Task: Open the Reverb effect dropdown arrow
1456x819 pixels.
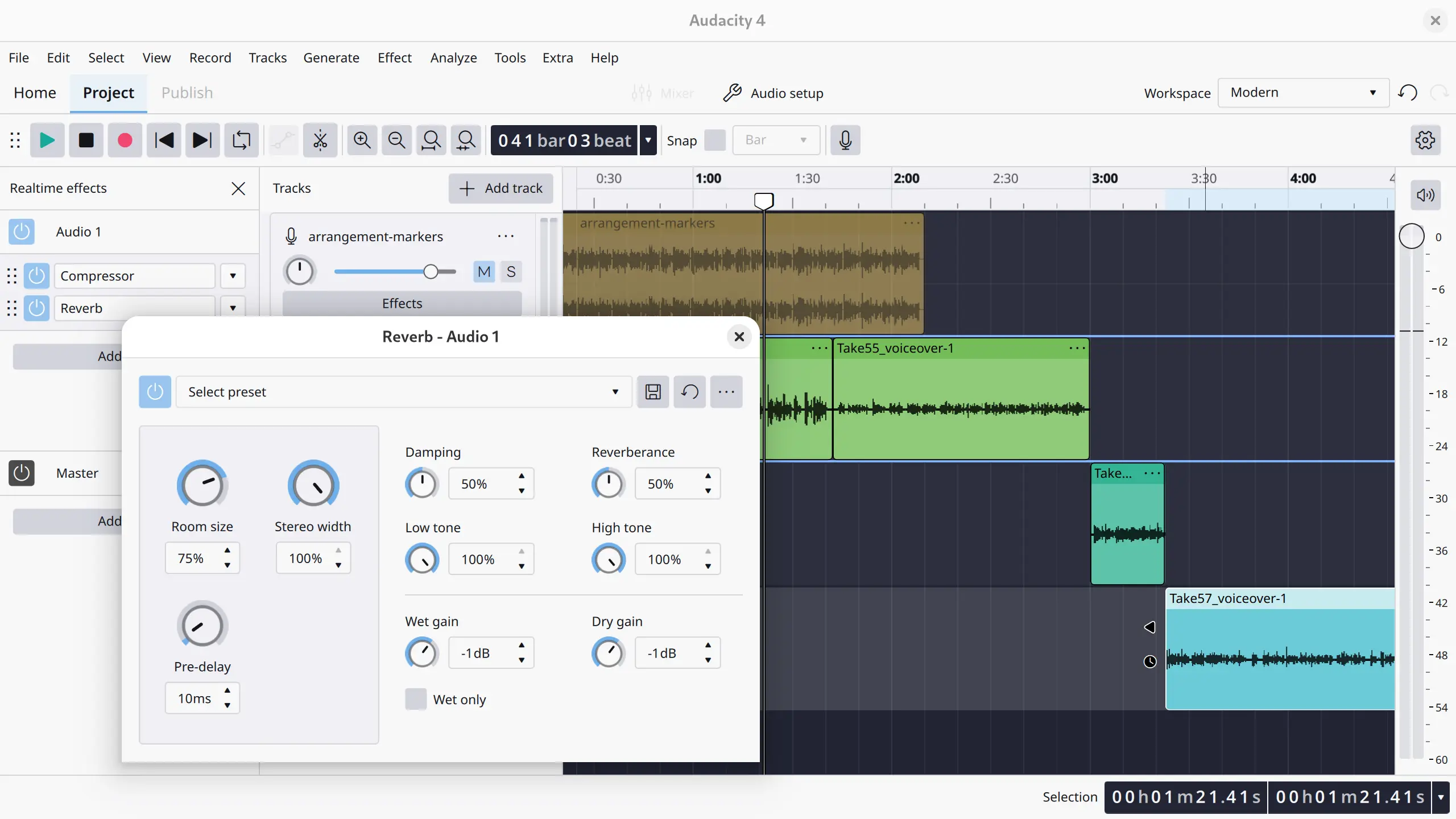Action: (x=233, y=308)
